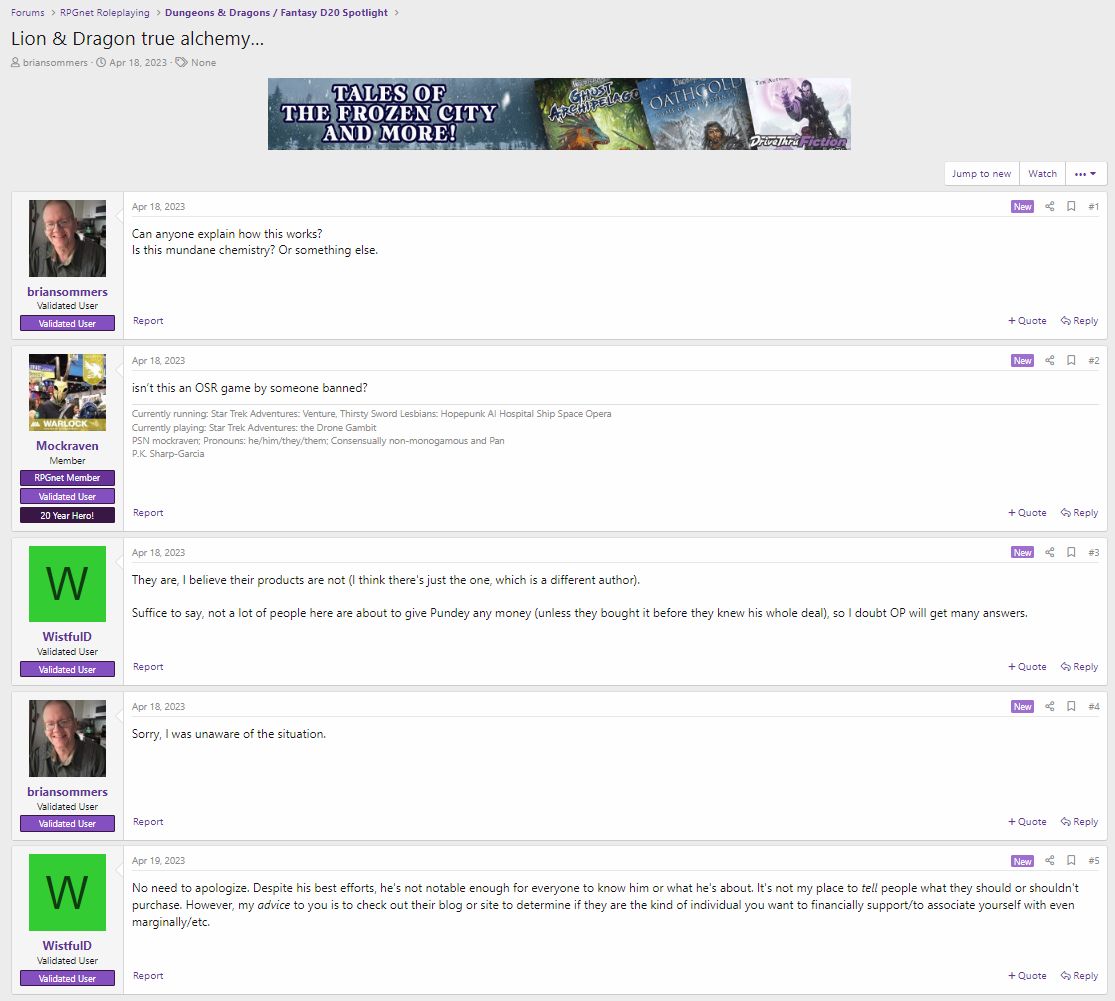This screenshot has height=1001, width=1115.
Task: Bookmark post #5
Action: click(1071, 860)
